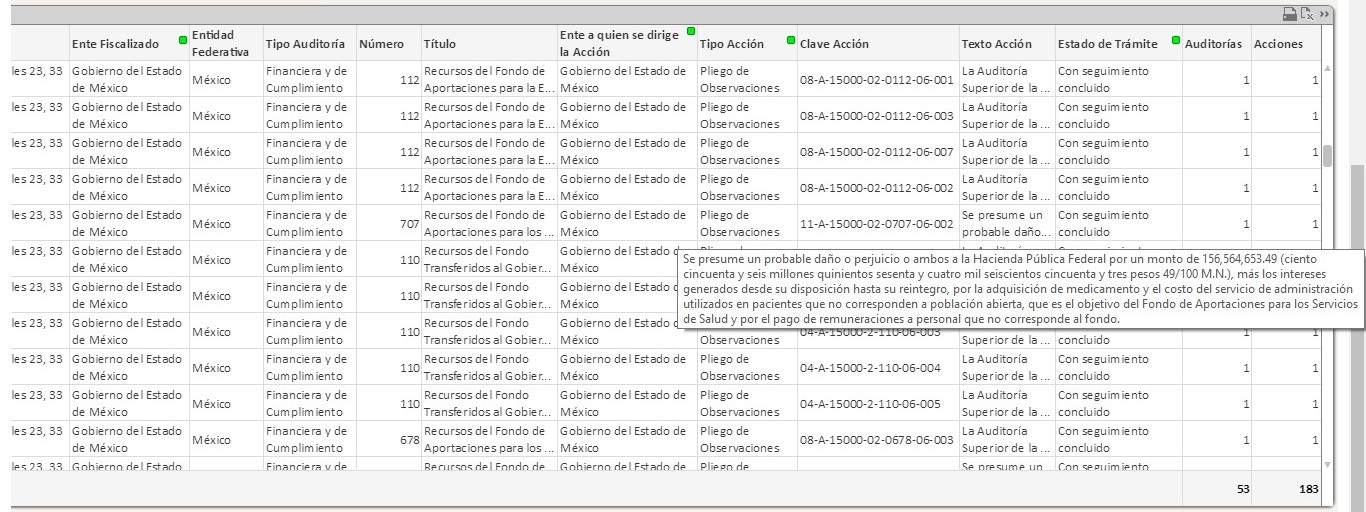Screen dimensions: 1366x512
Task: Export the table to Excel
Action: click(x=1306, y=14)
